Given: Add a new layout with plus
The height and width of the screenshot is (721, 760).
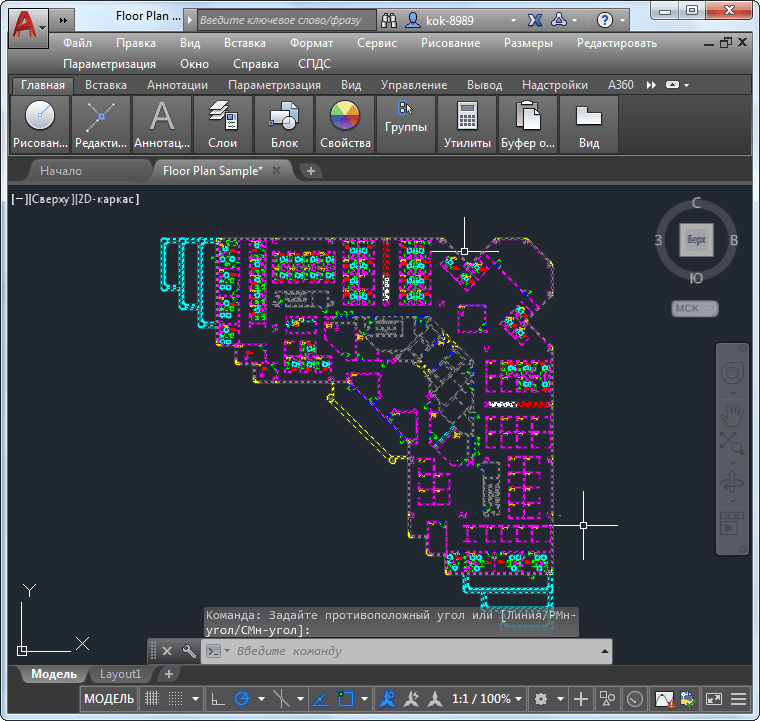Looking at the screenshot, I should click(169, 674).
